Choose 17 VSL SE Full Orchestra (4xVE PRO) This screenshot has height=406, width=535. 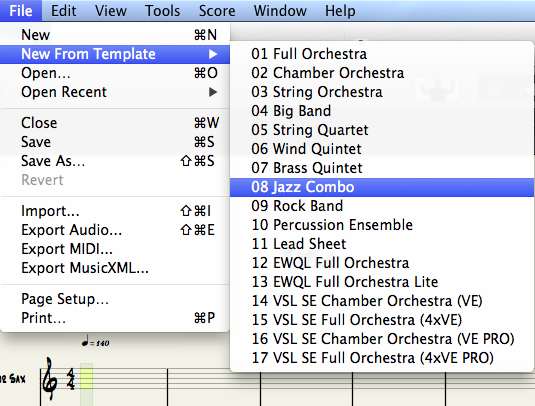coord(382,358)
